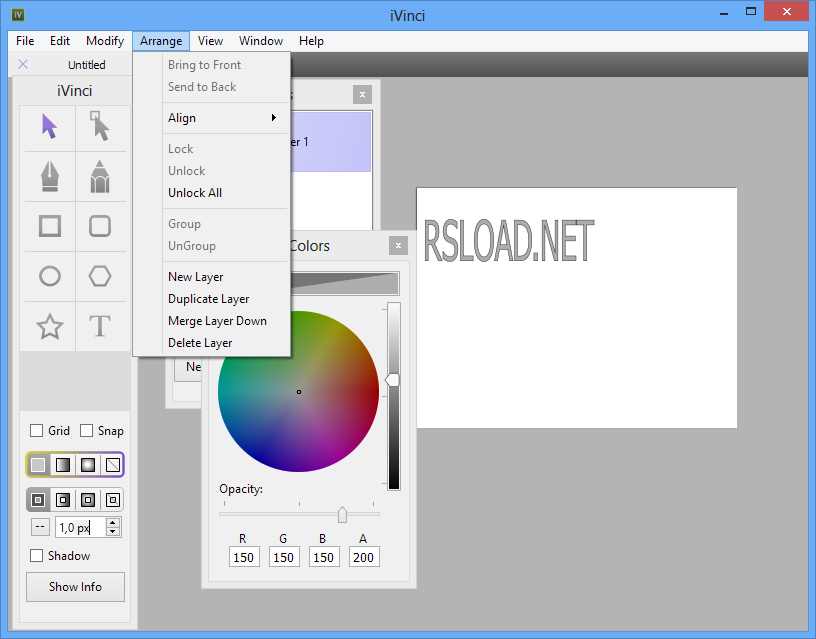This screenshot has width=816, height=639.
Task: Close the Colors panel
Action: 398,246
